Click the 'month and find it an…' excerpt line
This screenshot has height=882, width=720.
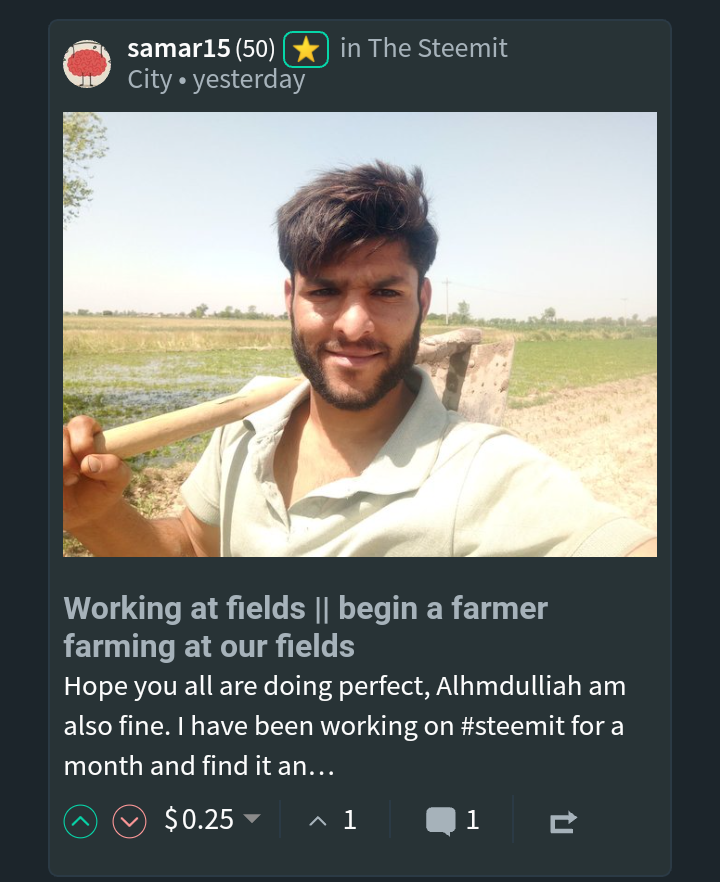[x=199, y=766]
